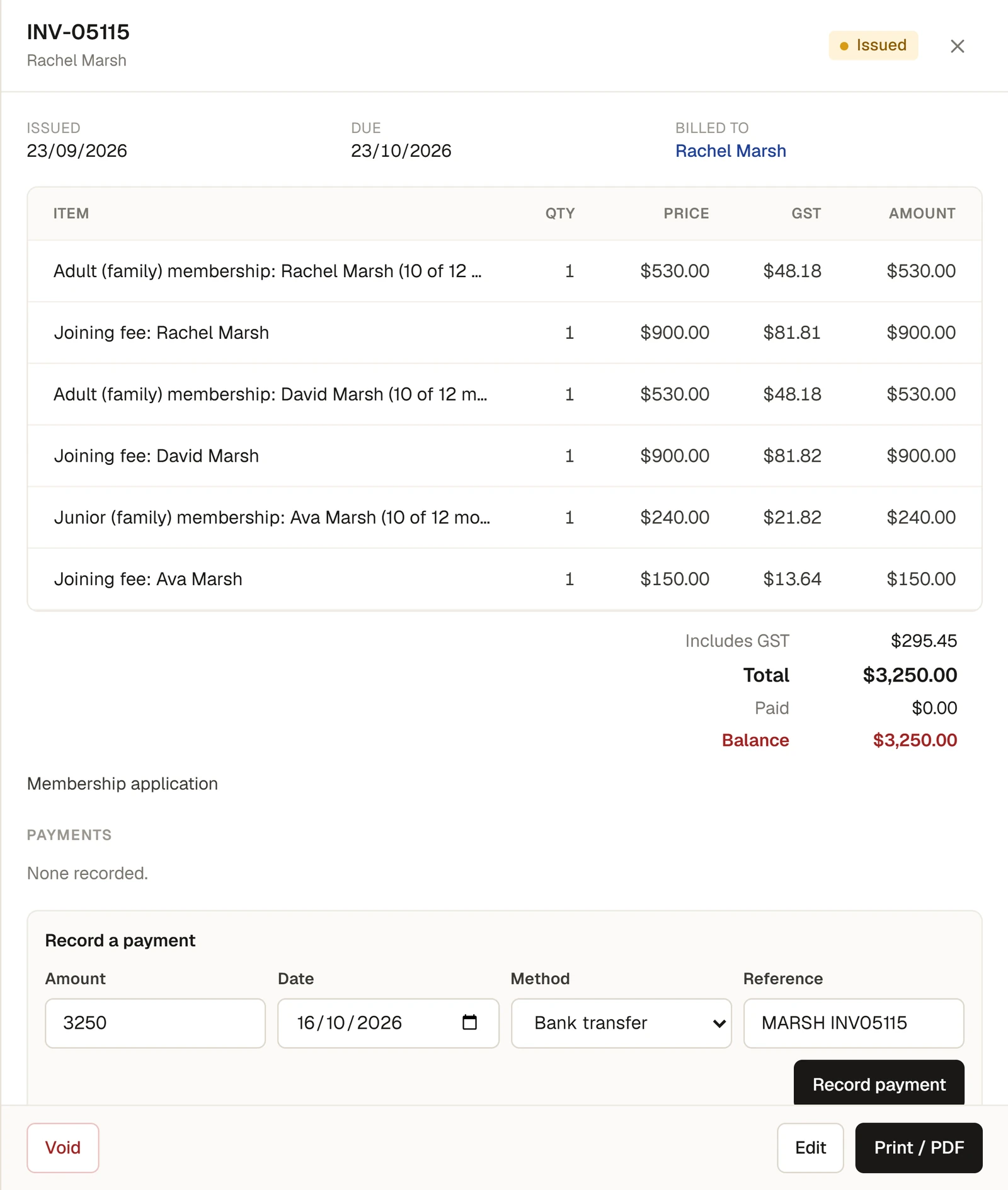
Task: Select the Joining fee: David Marsh row
Action: [505, 455]
